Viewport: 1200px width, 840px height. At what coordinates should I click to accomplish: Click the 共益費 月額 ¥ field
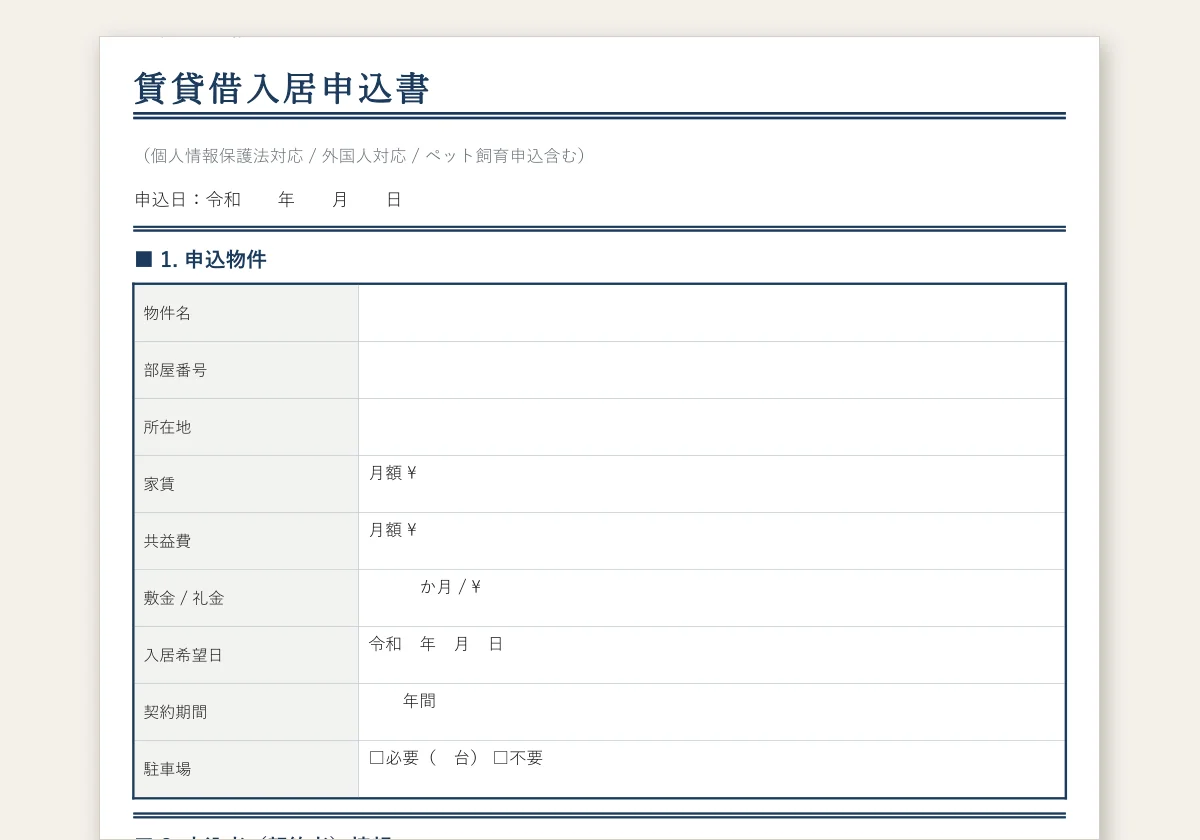tap(711, 541)
